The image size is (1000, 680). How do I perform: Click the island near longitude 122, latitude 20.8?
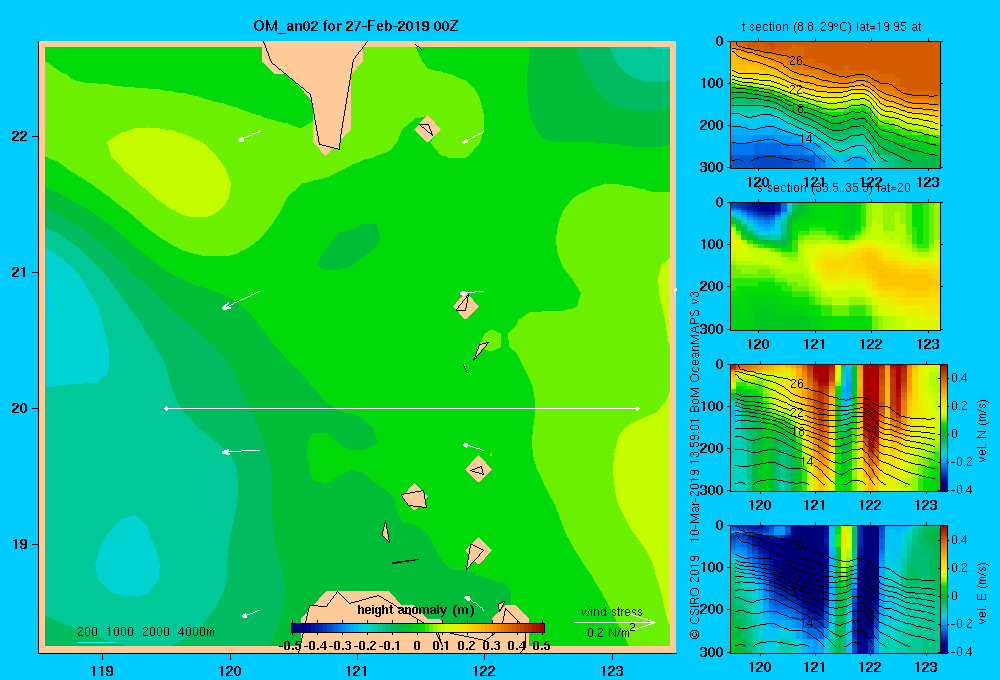tap(466, 306)
